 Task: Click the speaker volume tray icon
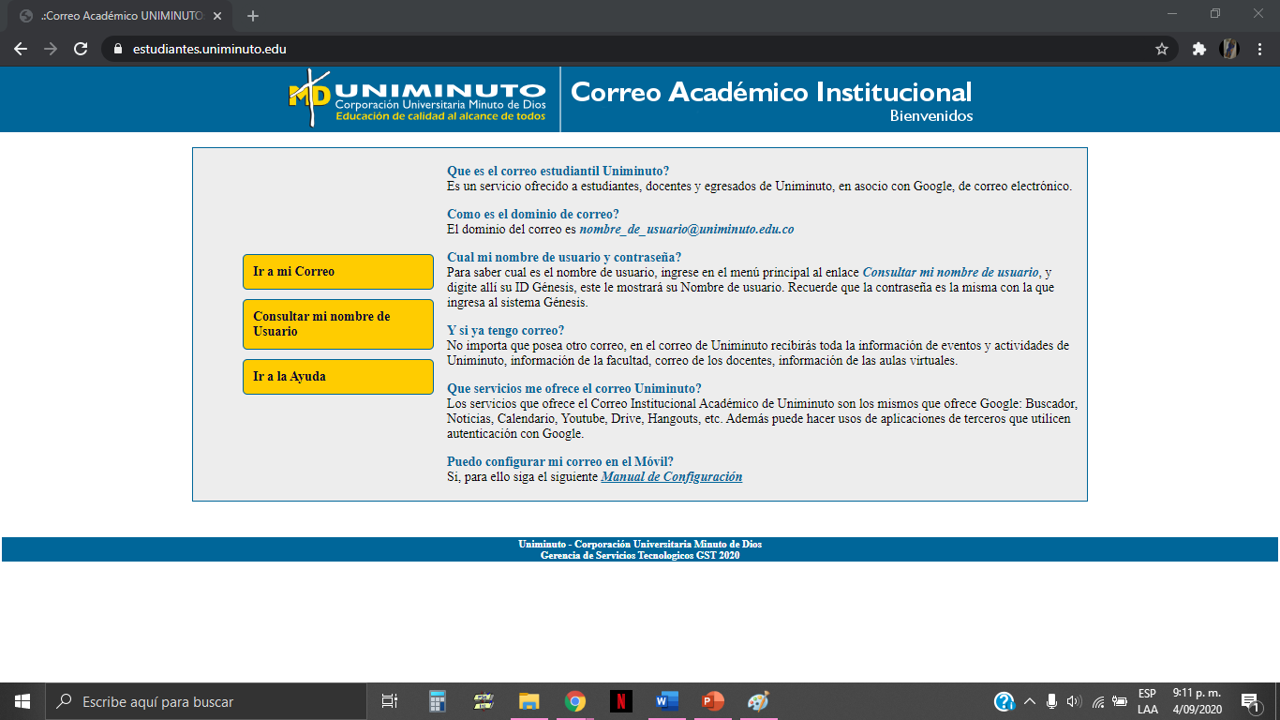(x=1074, y=701)
